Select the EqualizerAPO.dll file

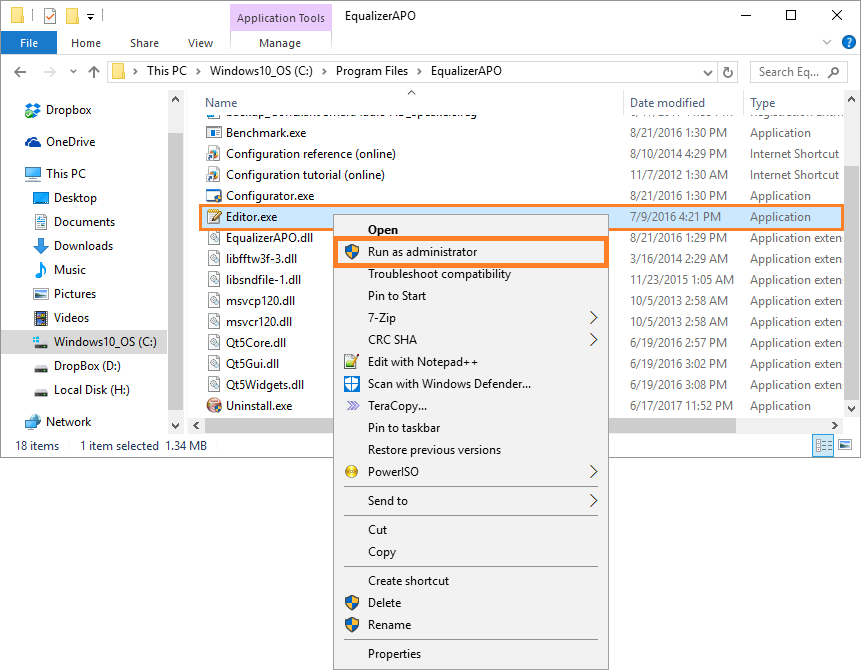[x=269, y=238]
